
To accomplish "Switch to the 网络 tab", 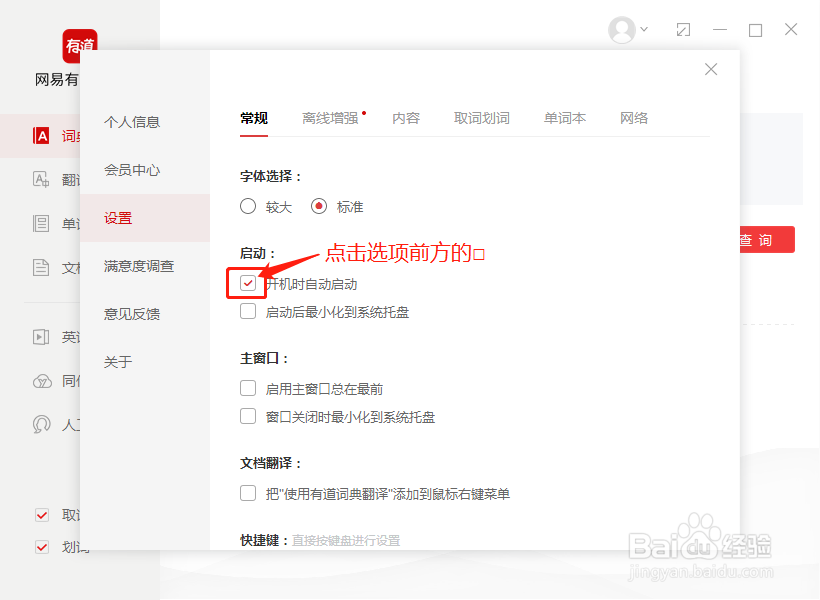I will pos(634,118).
